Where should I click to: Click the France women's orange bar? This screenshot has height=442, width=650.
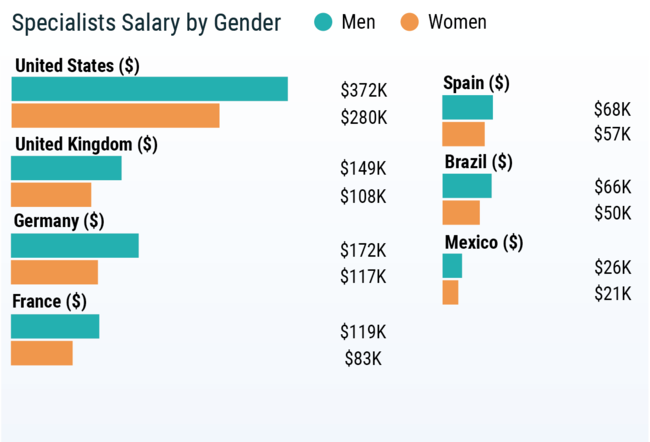point(42,353)
